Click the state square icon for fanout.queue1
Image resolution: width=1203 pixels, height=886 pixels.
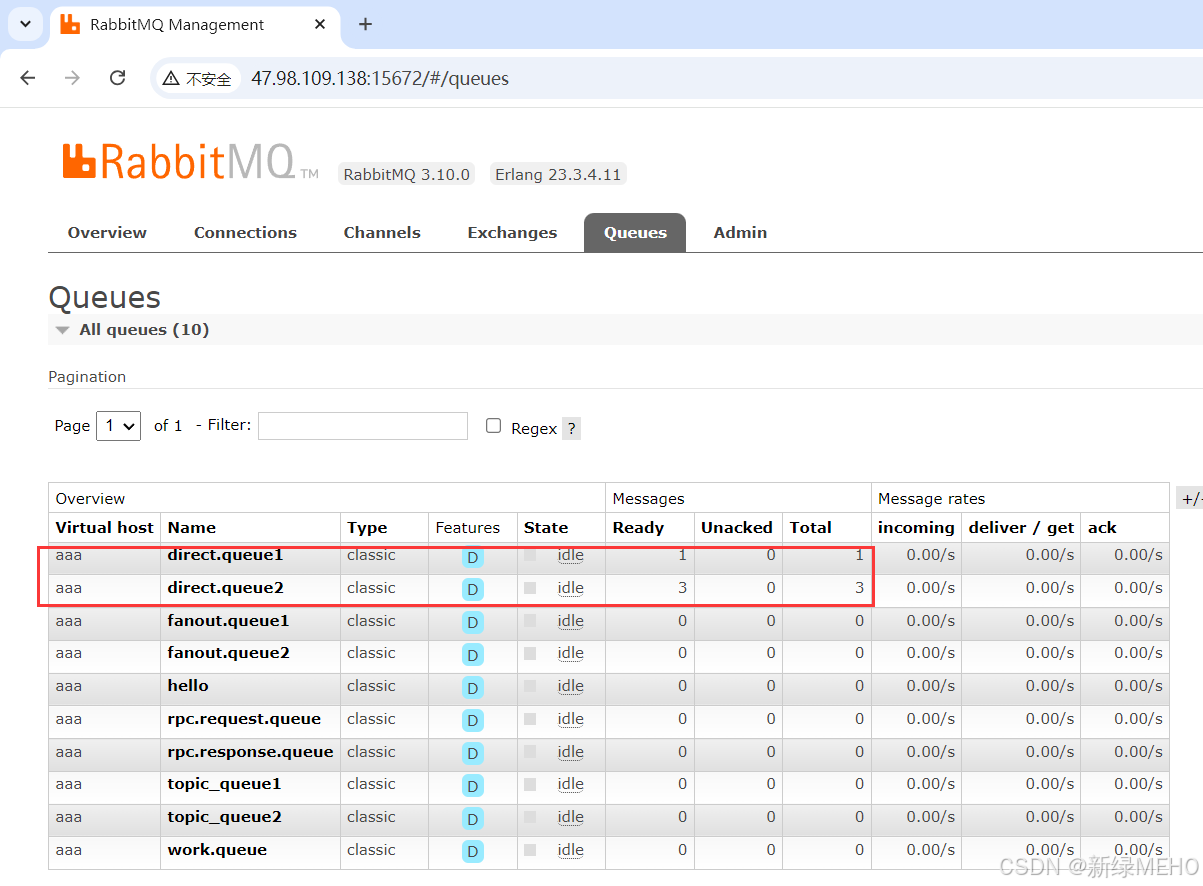click(x=530, y=621)
